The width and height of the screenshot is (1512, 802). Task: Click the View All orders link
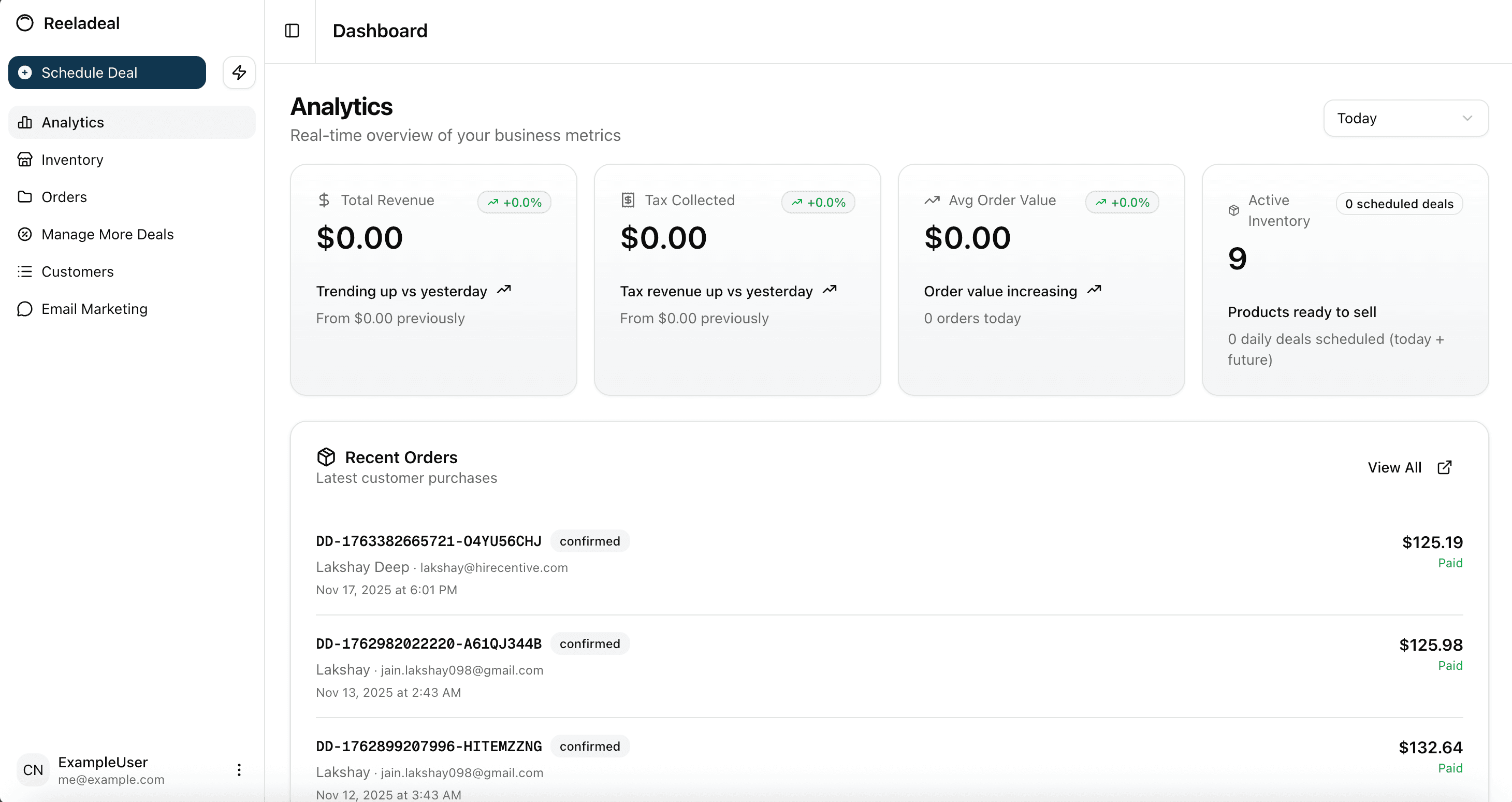pyautogui.click(x=1394, y=467)
